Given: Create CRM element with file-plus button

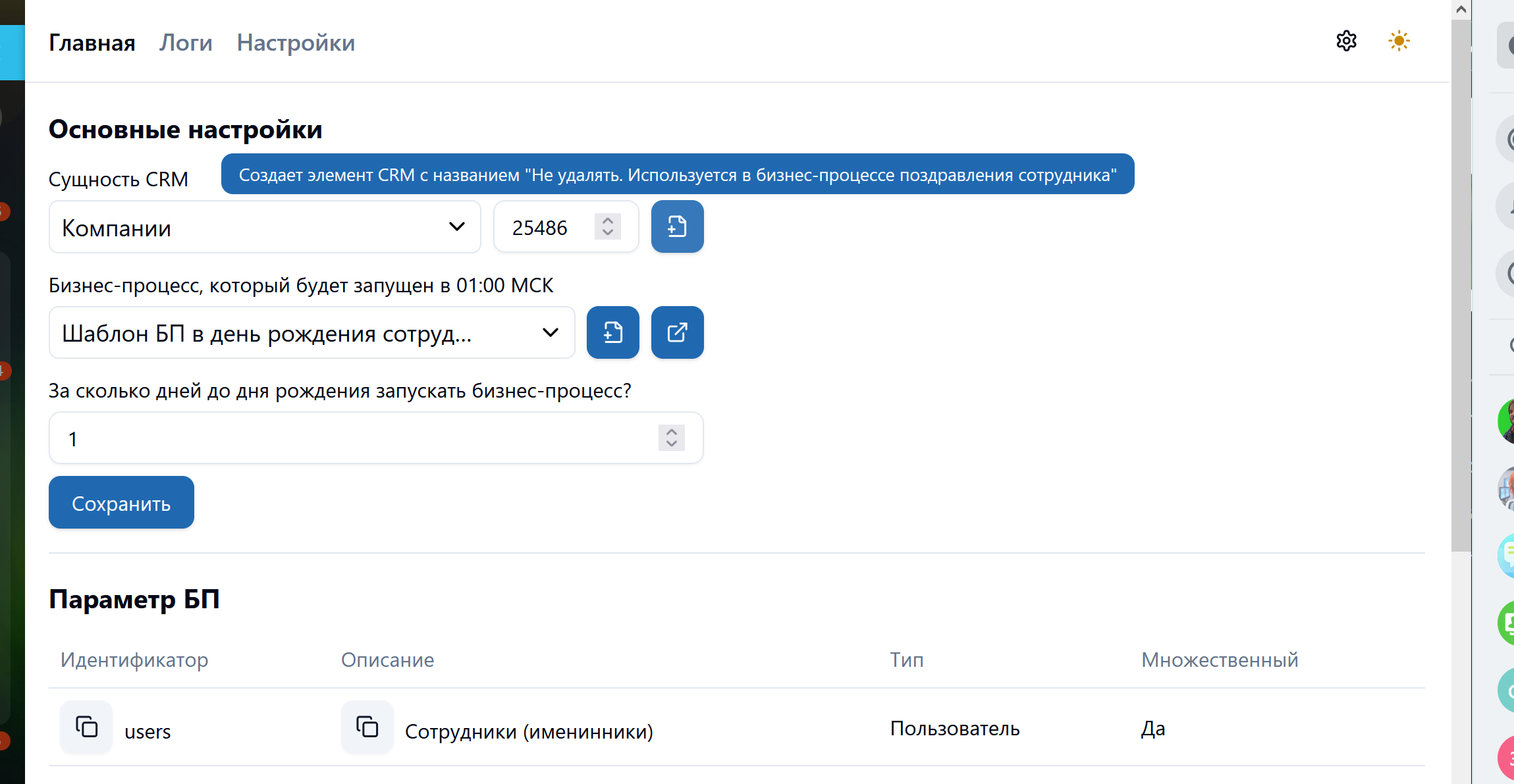Looking at the screenshot, I should (677, 227).
